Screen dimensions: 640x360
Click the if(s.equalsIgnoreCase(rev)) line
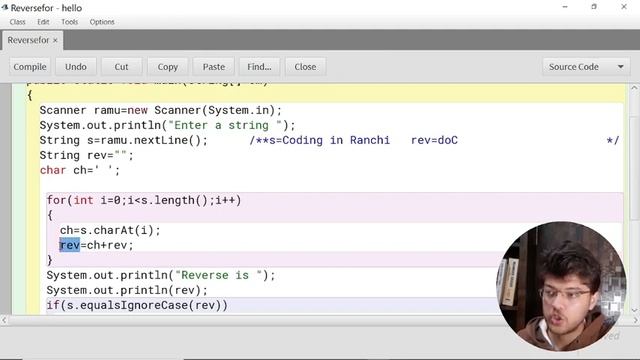pyautogui.click(x=137, y=305)
